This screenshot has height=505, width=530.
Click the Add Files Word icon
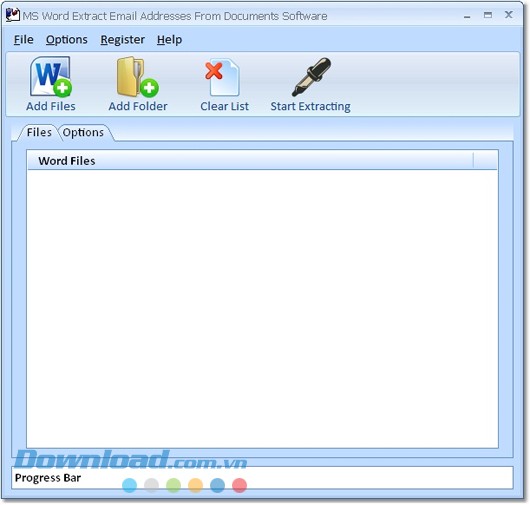coord(51,77)
